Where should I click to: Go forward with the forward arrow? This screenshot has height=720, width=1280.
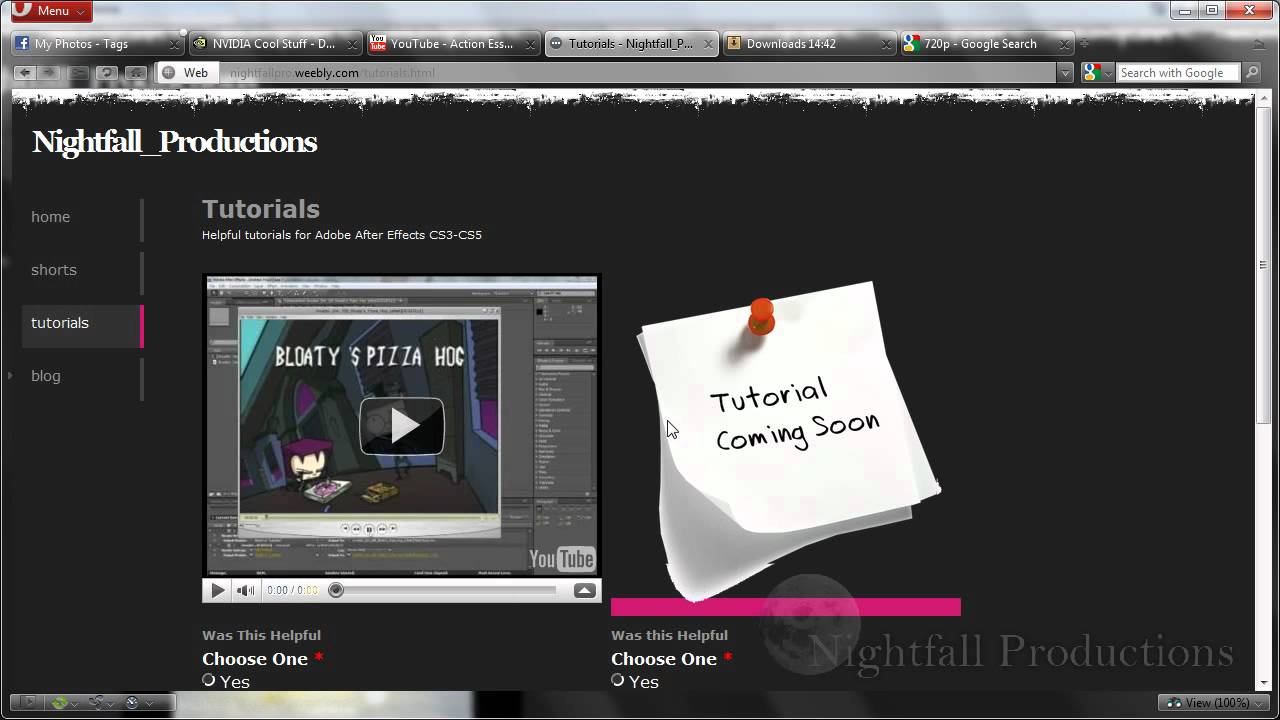[49, 73]
